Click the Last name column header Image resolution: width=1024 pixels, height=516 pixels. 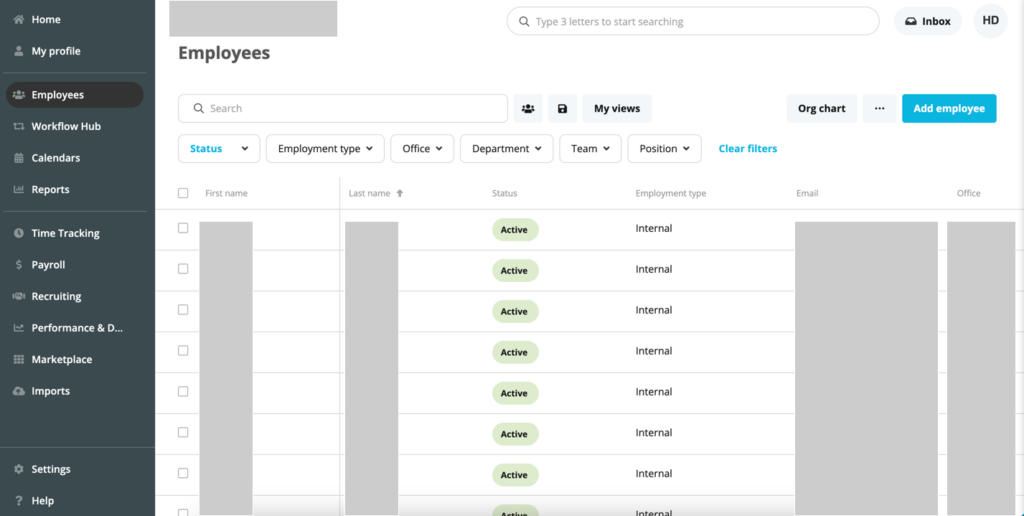(369, 193)
